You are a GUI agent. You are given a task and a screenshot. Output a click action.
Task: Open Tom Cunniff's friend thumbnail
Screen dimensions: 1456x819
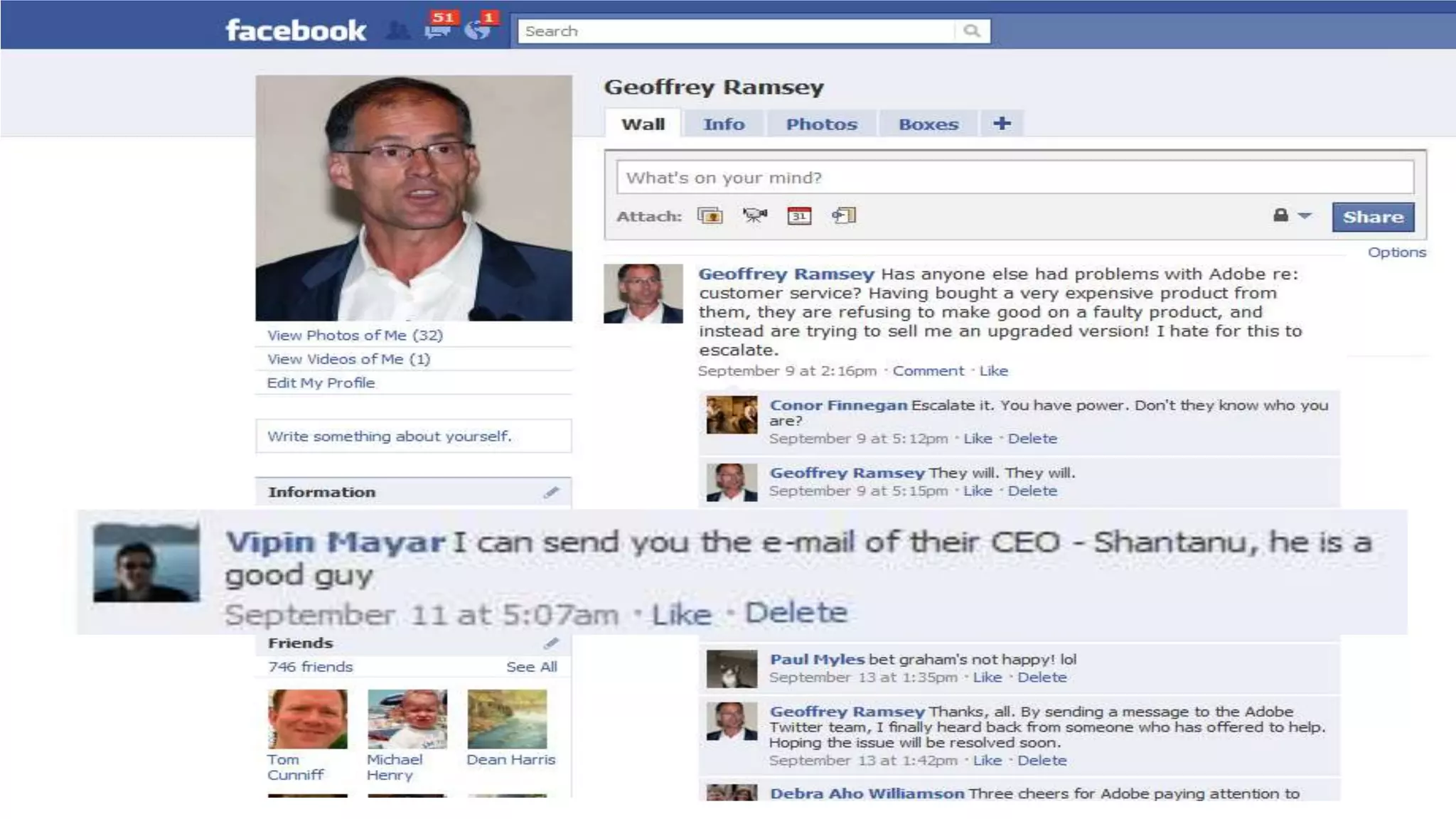[x=308, y=719]
